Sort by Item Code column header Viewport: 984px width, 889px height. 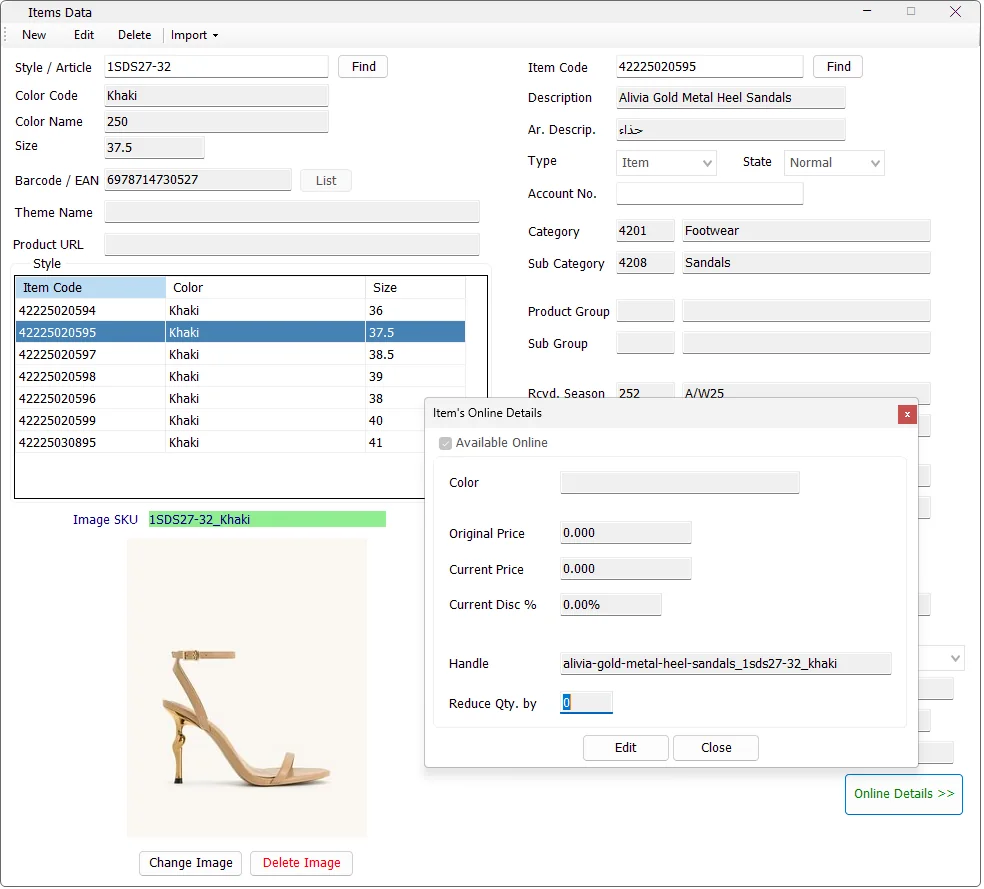click(90, 288)
